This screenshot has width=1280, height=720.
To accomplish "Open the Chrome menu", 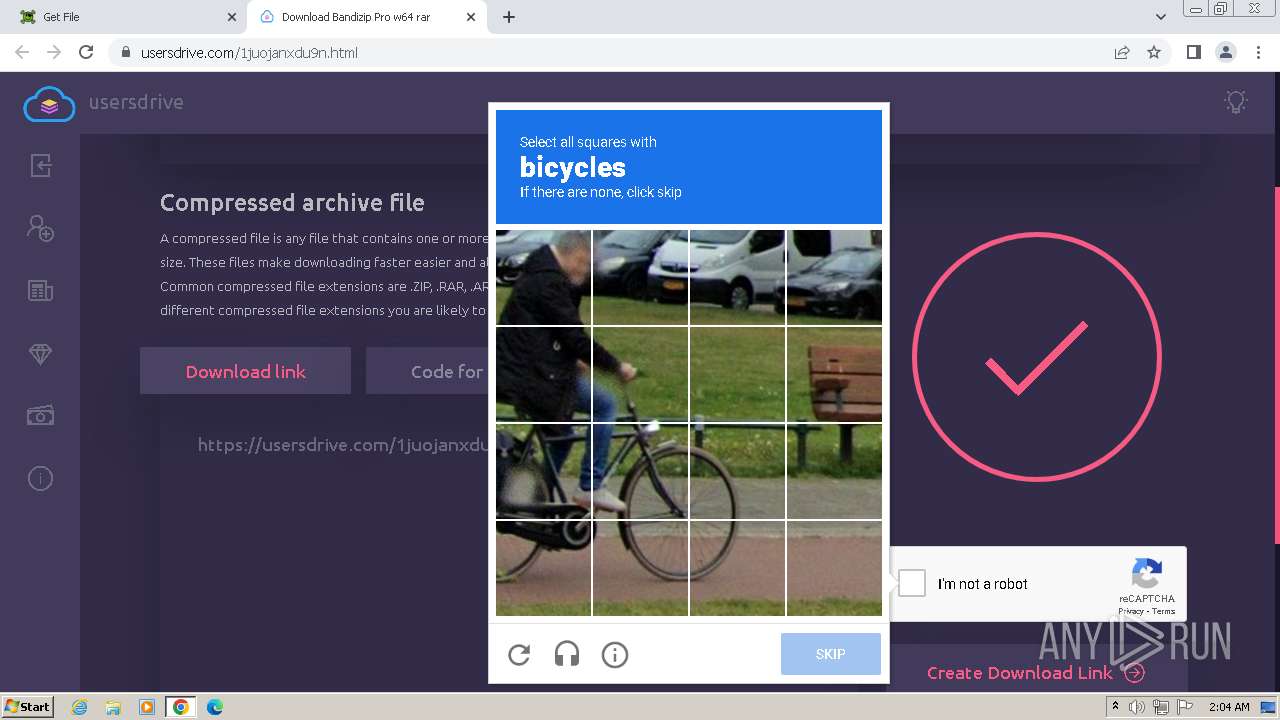I will coord(1257,52).
